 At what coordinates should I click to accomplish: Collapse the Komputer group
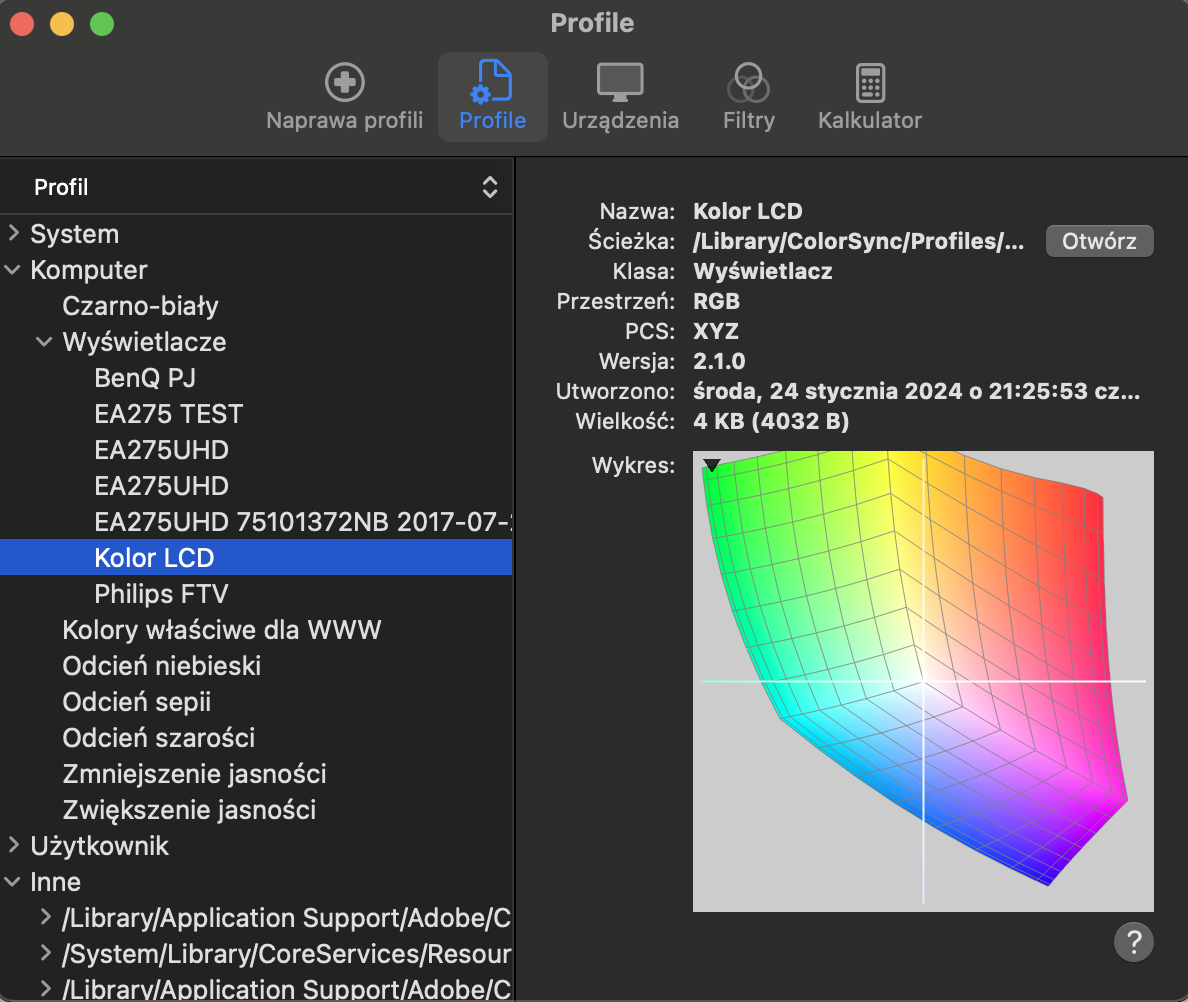(14, 270)
